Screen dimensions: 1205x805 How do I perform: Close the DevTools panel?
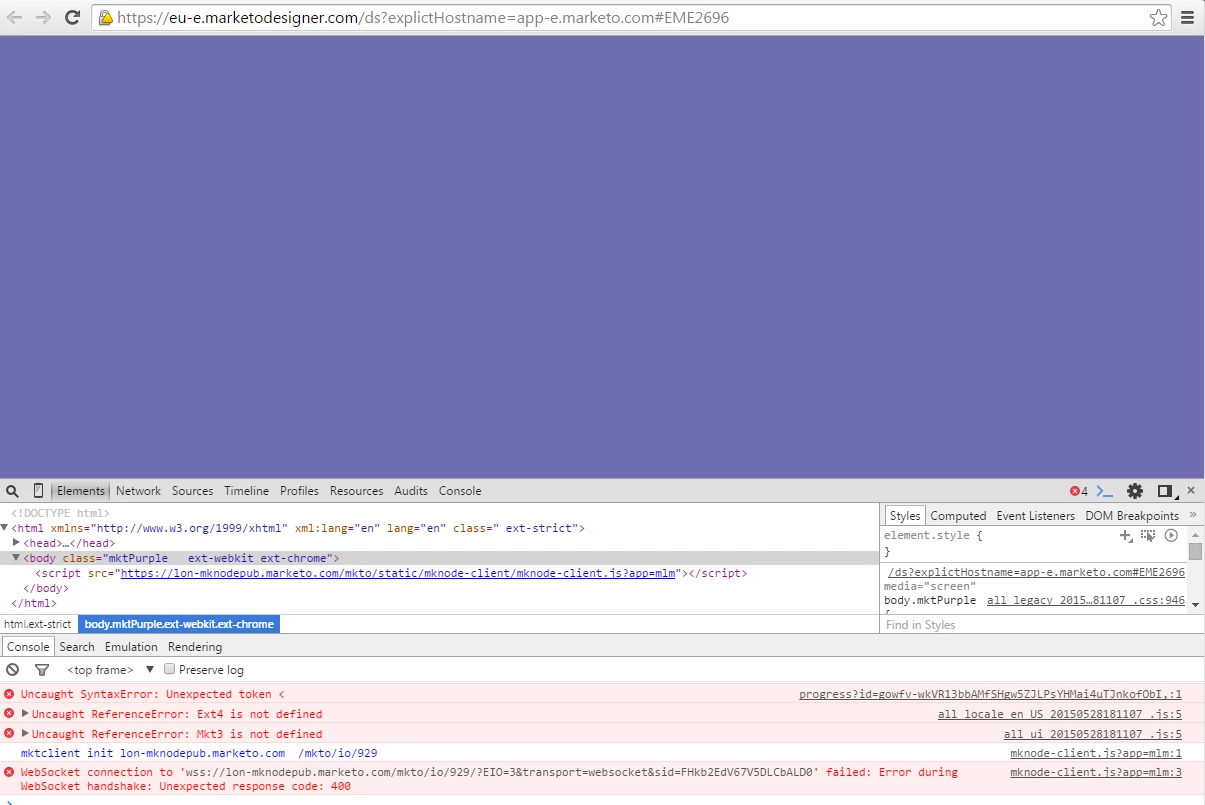pyautogui.click(x=1191, y=491)
